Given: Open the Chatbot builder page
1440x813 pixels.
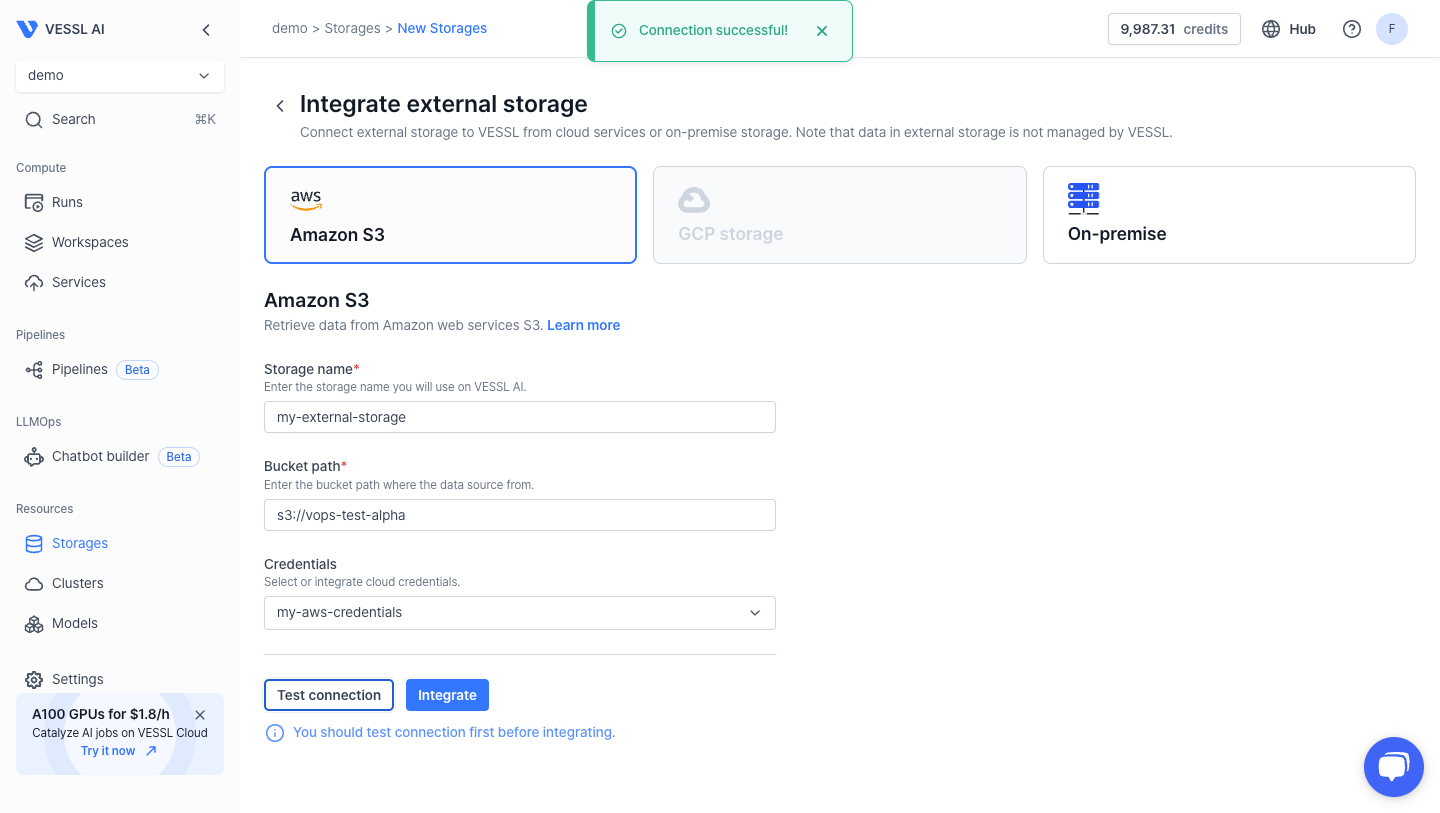Looking at the screenshot, I should click(100, 456).
